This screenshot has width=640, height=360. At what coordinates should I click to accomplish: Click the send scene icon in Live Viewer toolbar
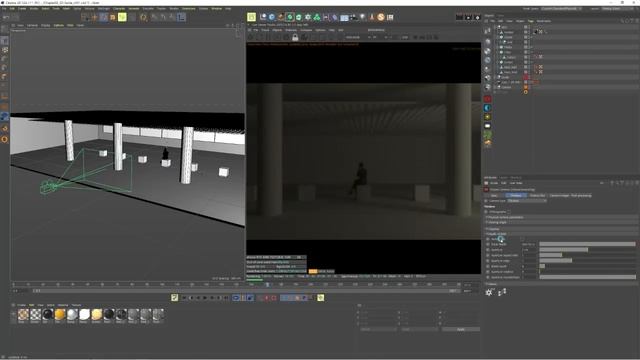pyautogui.click(x=251, y=37)
